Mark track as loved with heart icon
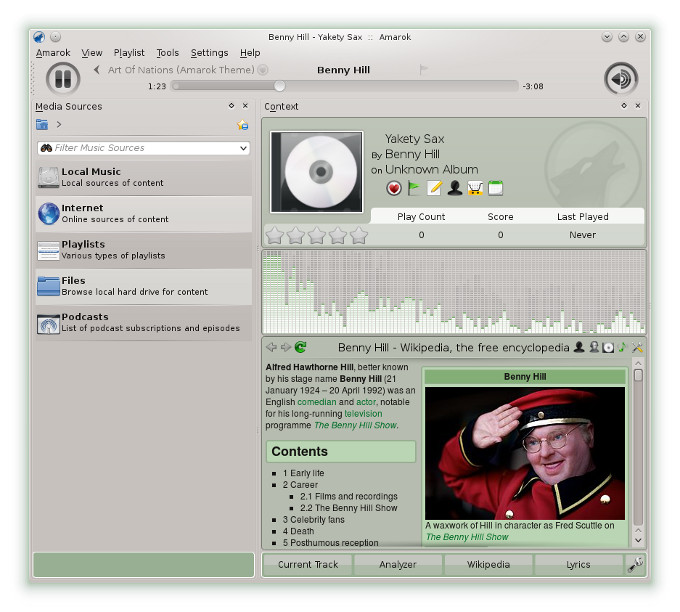Image resolution: width=680 pixels, height=612 pixels. click(394, 188)
